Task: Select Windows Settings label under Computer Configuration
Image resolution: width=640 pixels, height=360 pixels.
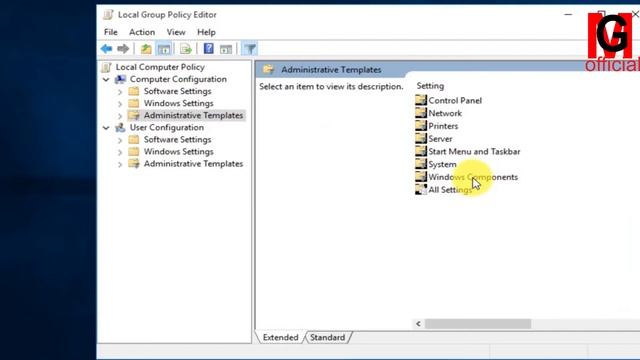Action: coord(178,103)
